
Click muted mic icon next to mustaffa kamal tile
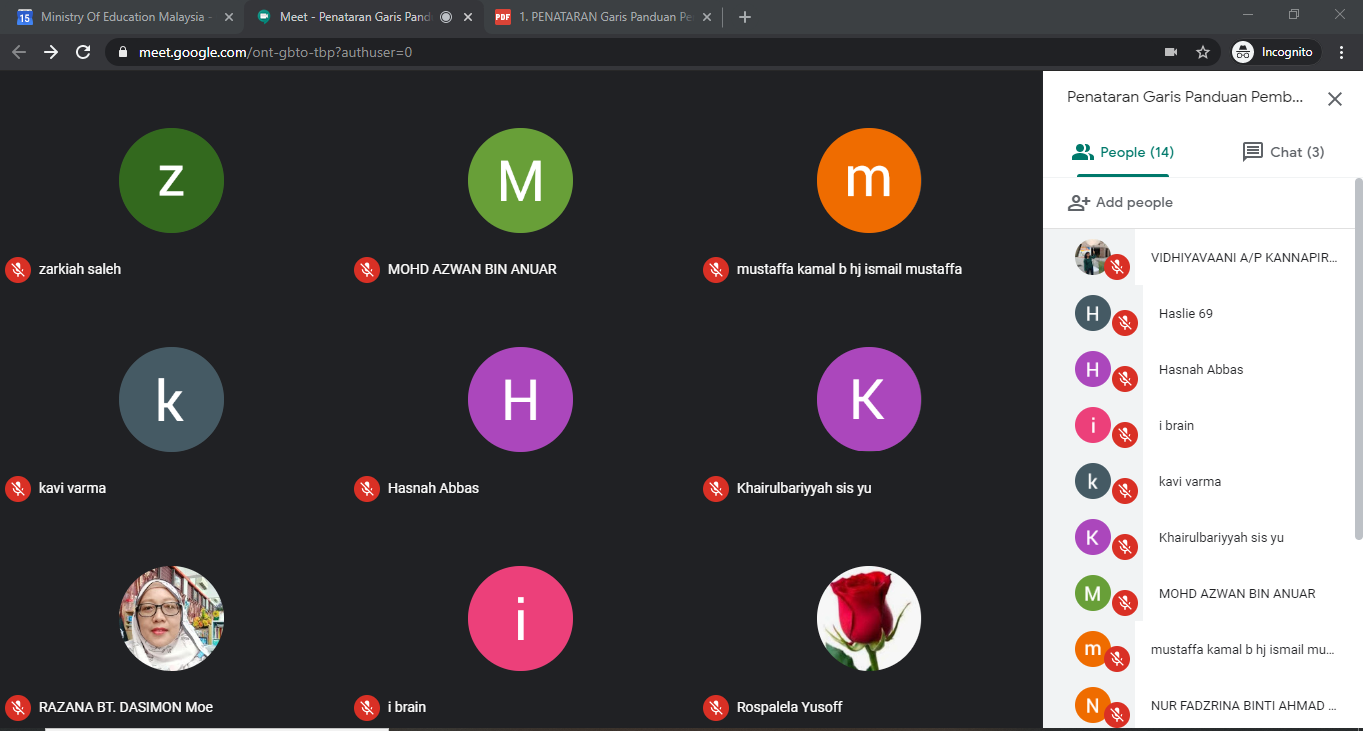[x=715, y=269]
